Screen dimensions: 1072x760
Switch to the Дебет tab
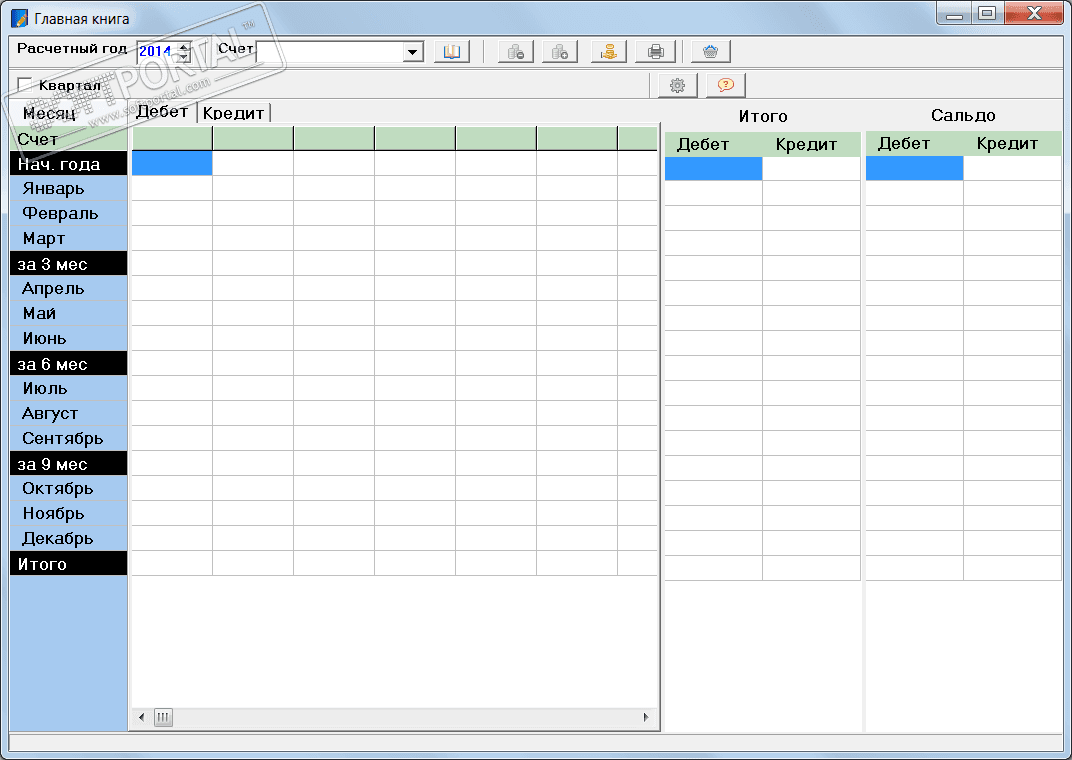click(x=163, y=111)
